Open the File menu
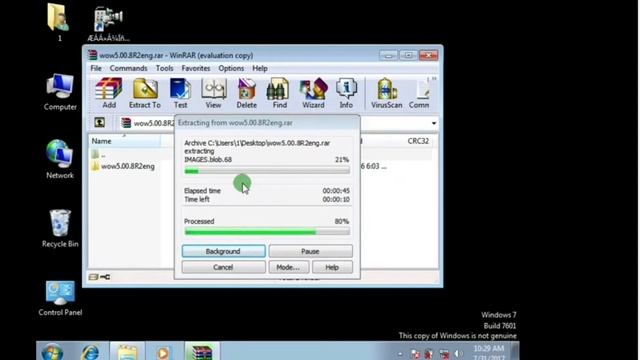Viewport: 640px width, 360px height. pyautogui.click(x=96, y=68)
